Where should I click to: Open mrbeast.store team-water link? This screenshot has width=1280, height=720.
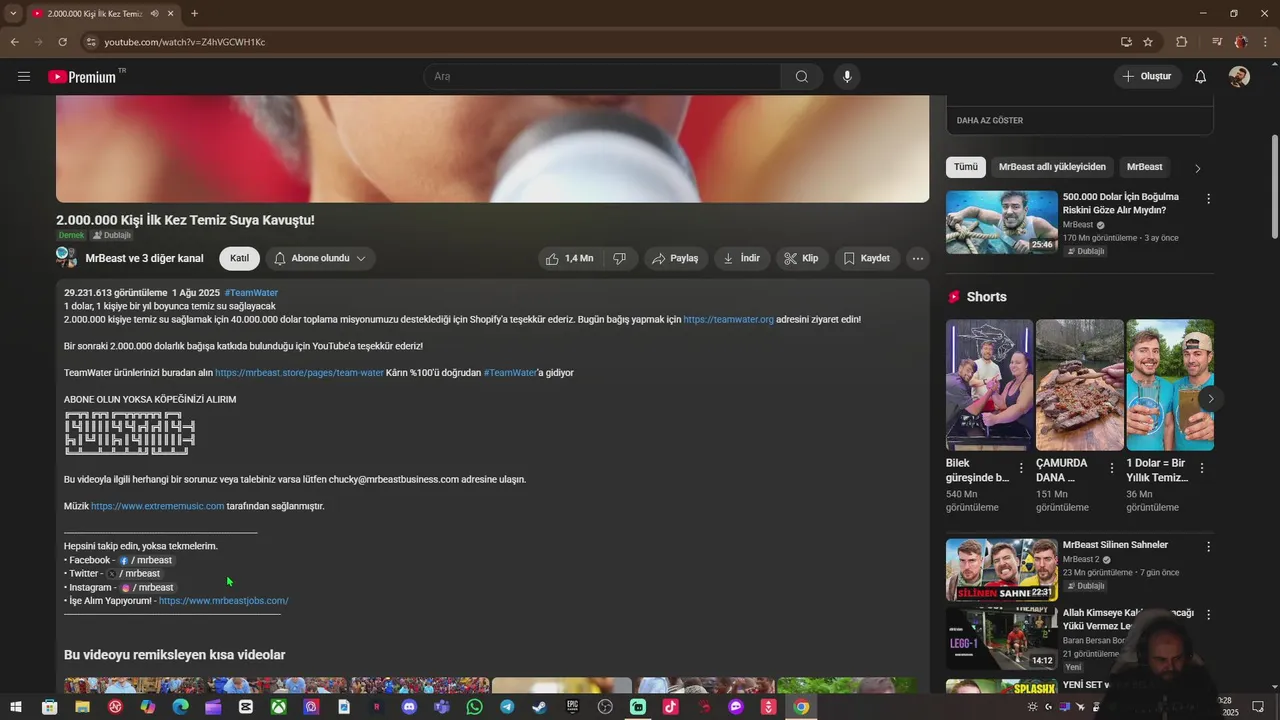pyautogui.click(x=299, y=373)
